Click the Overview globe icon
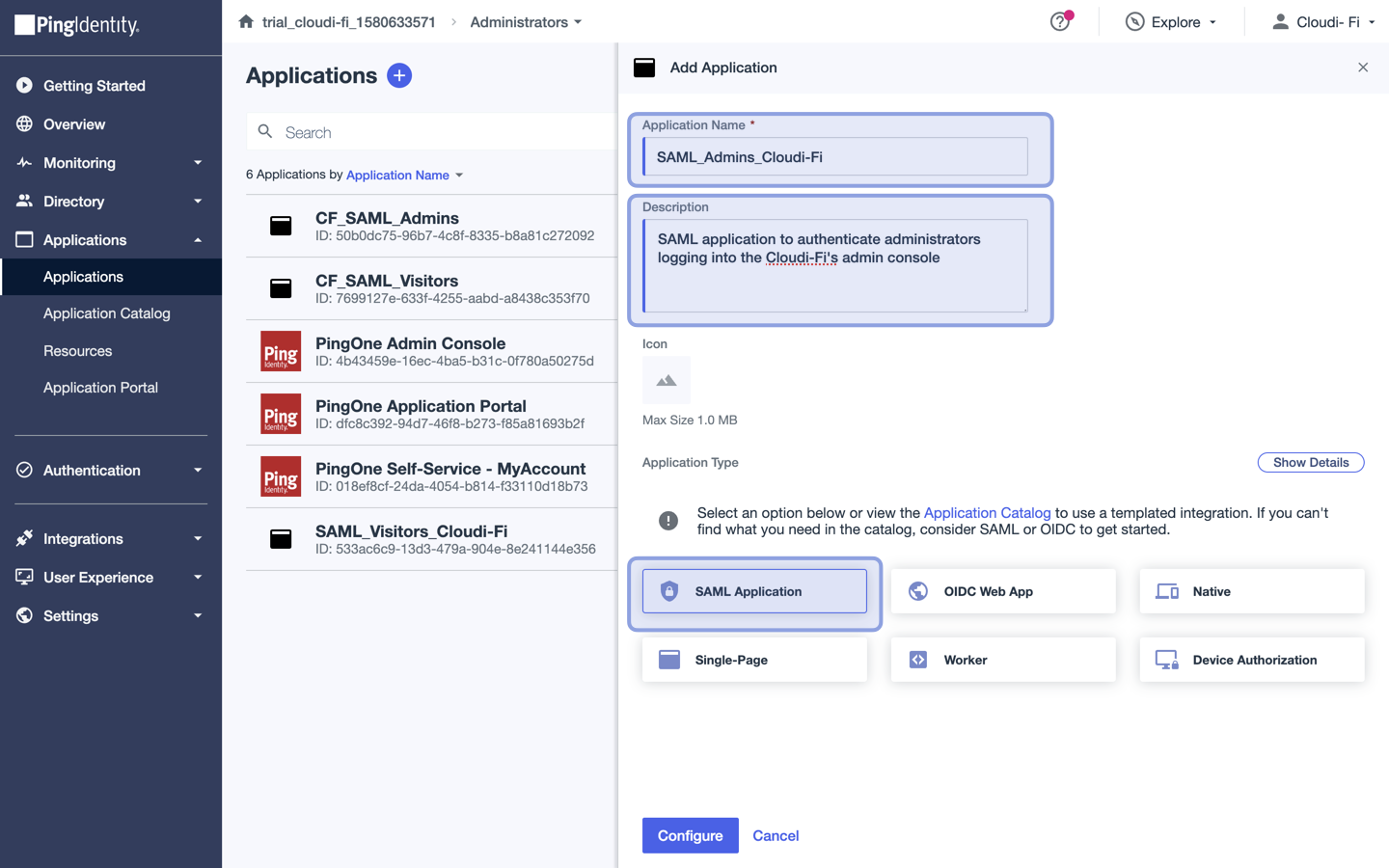The height and width of the screenshot is (868, 1389). (x=24, y=123)
